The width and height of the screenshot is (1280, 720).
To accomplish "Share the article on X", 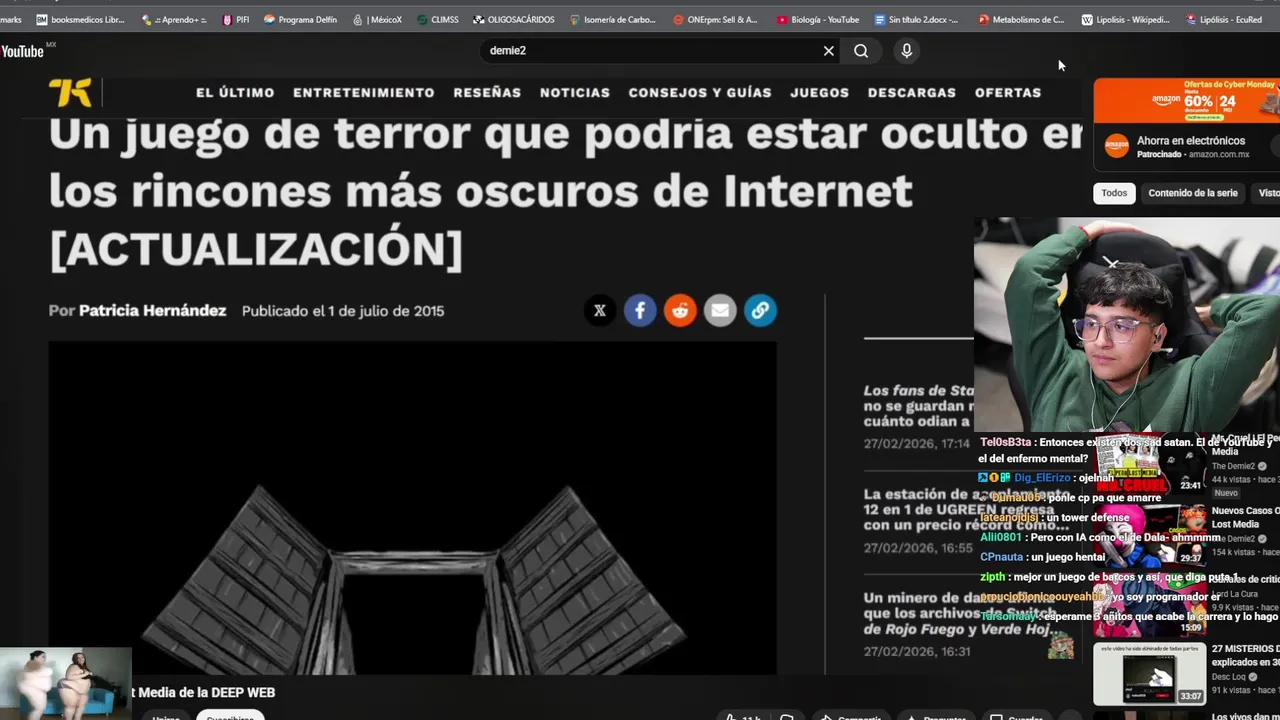I will 600,310.
